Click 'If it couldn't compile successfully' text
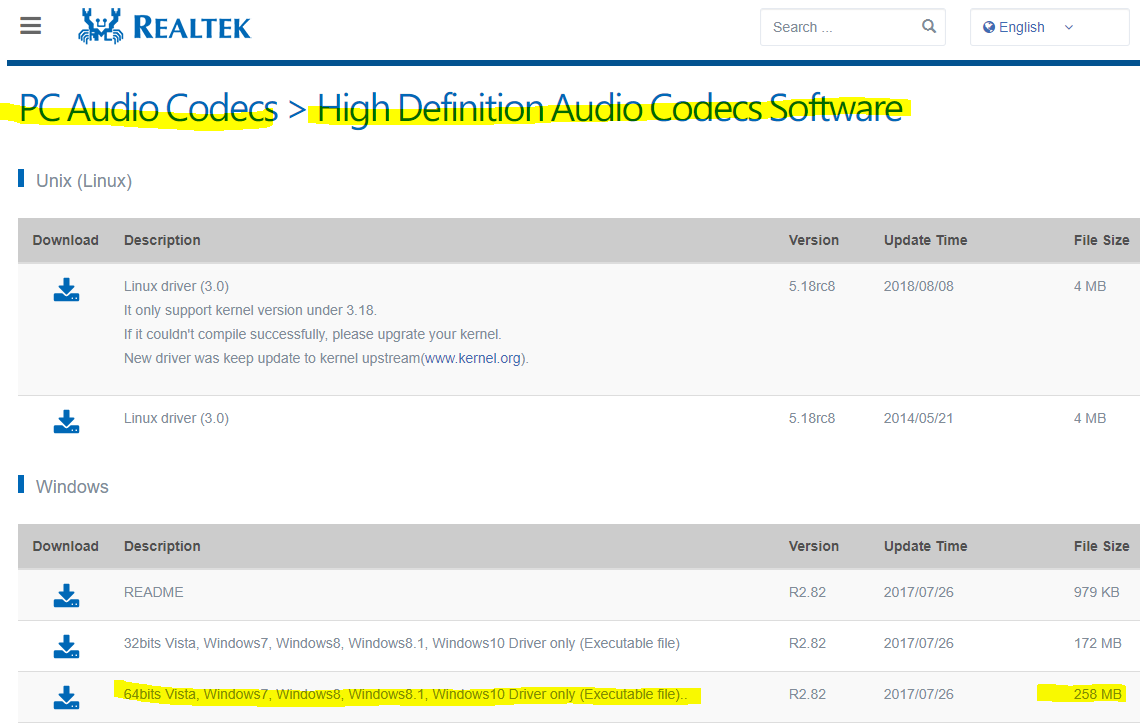 point(313,334)
